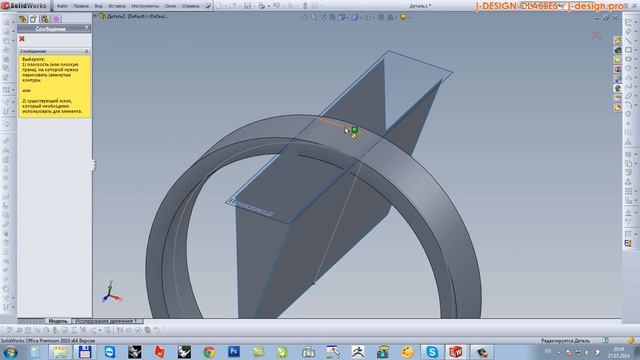
Task: Select the Spline sketch tool
Action: pos(629,87)
